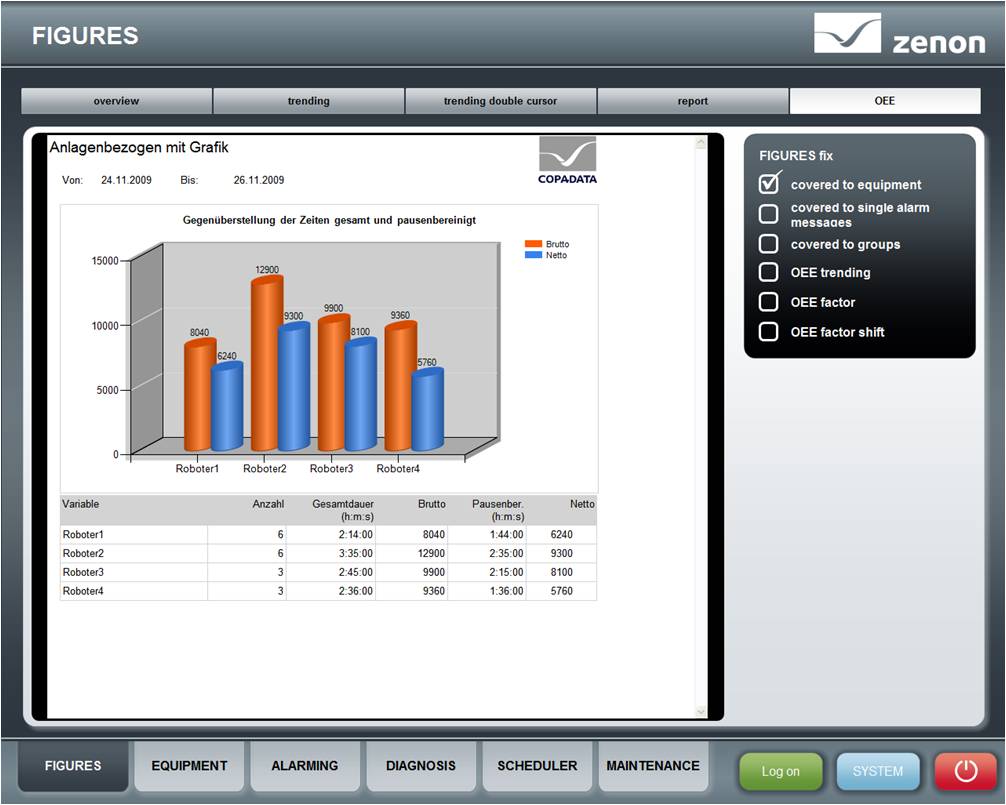Toggle the OEE factor shift checkbox

click(x=769, y=332)
